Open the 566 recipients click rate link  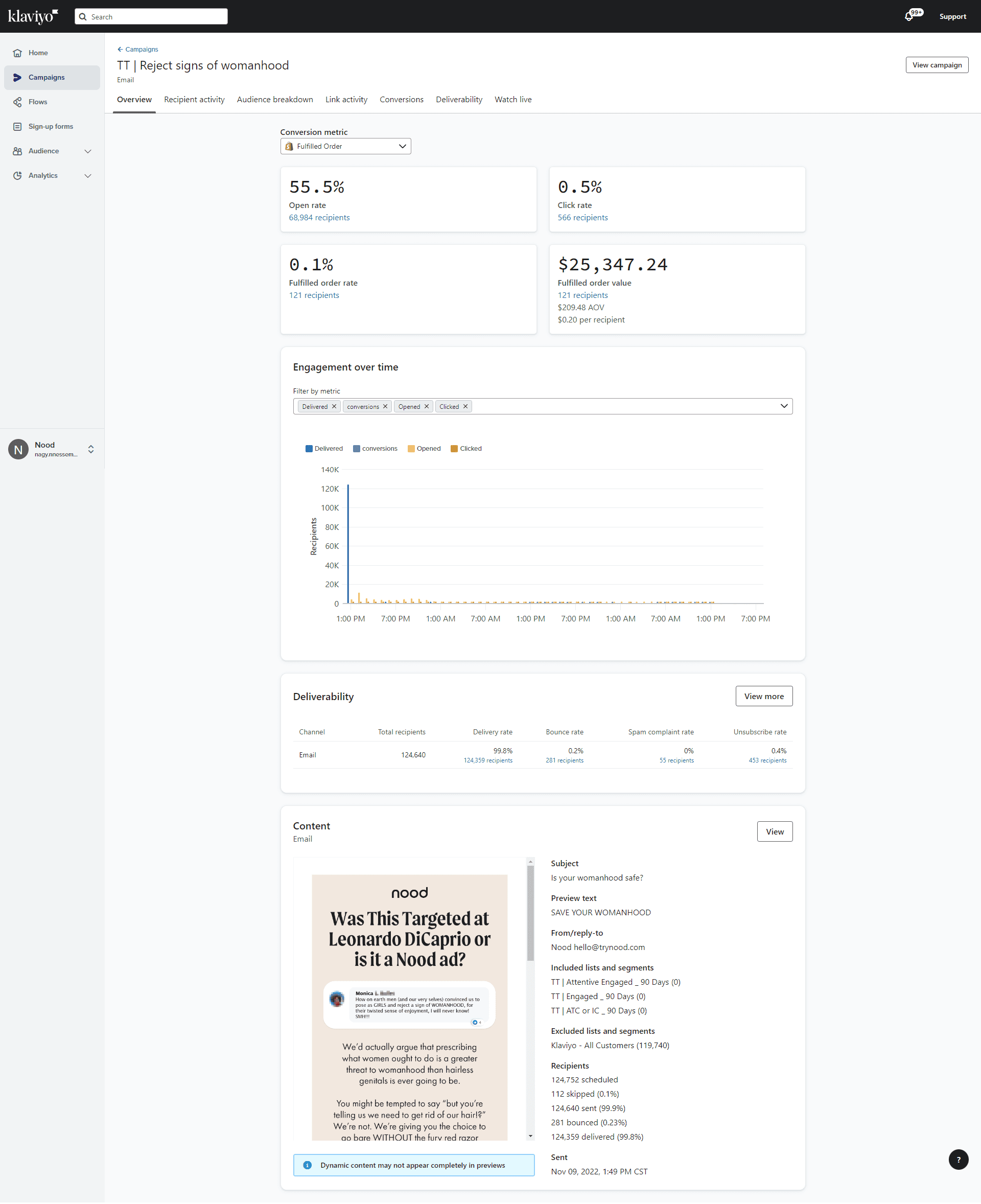pos(582,218)
